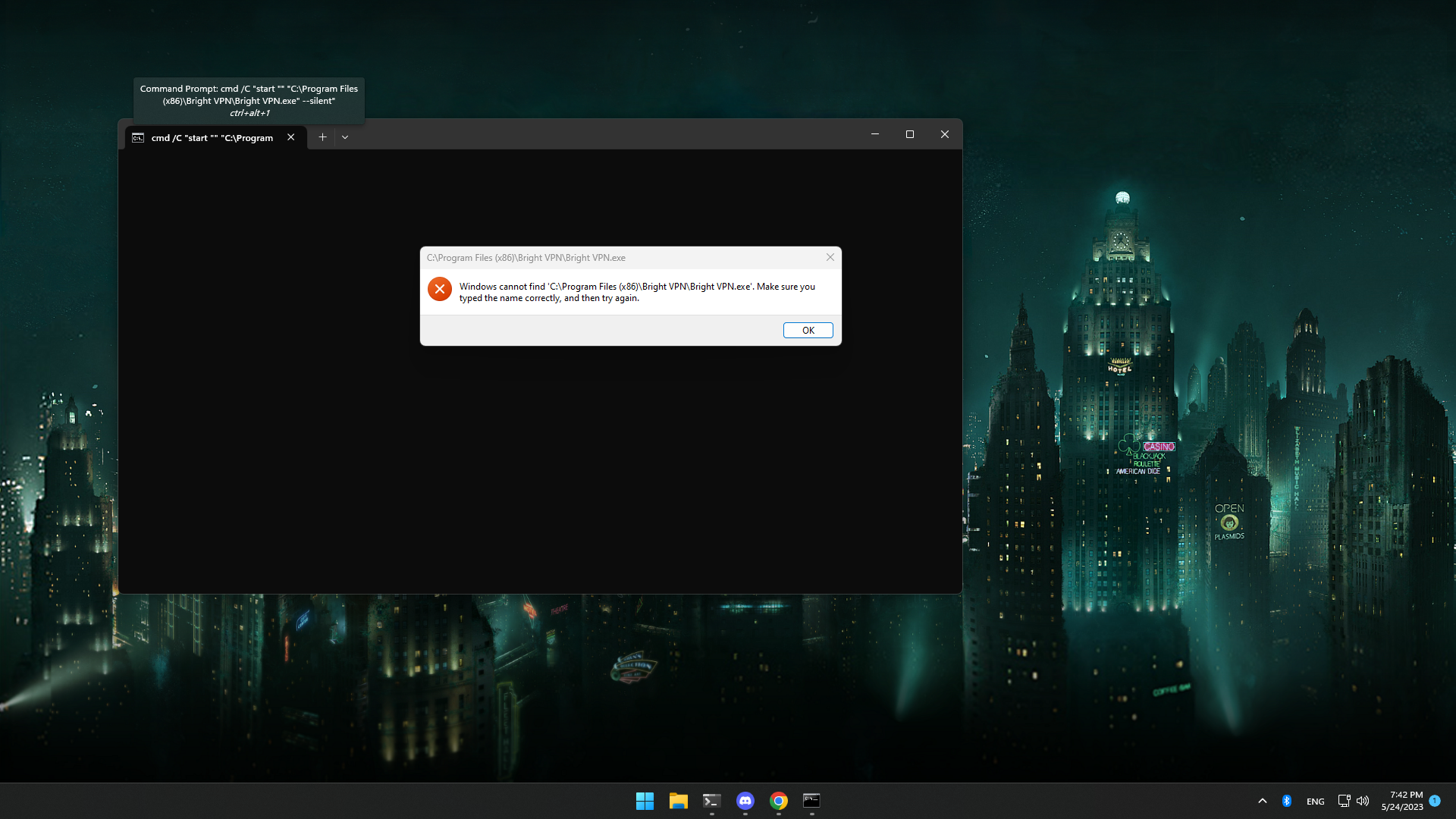Expand the terminal profile dropdown chevron

coord(345,137)
